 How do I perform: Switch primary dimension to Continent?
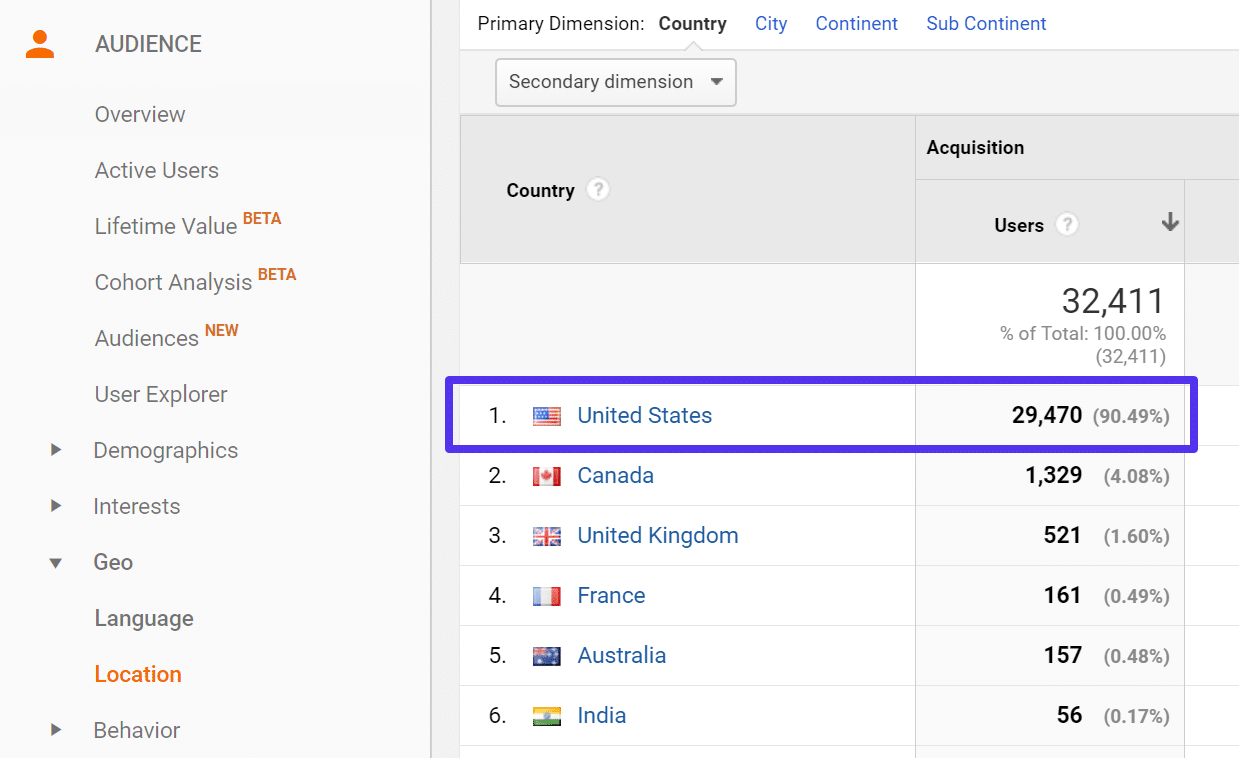click(856, 23)
